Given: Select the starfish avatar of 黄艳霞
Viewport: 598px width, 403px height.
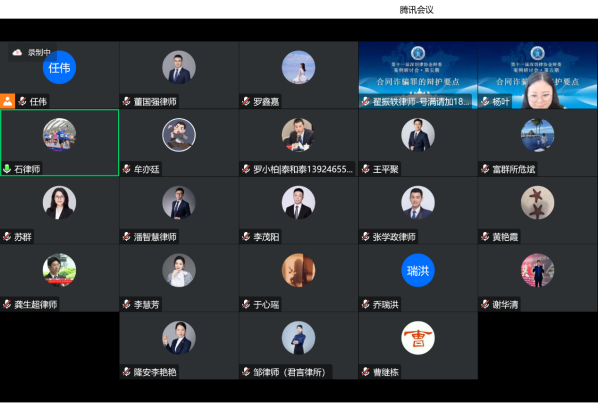Looking at the screenshot, I should coord(537,202).
